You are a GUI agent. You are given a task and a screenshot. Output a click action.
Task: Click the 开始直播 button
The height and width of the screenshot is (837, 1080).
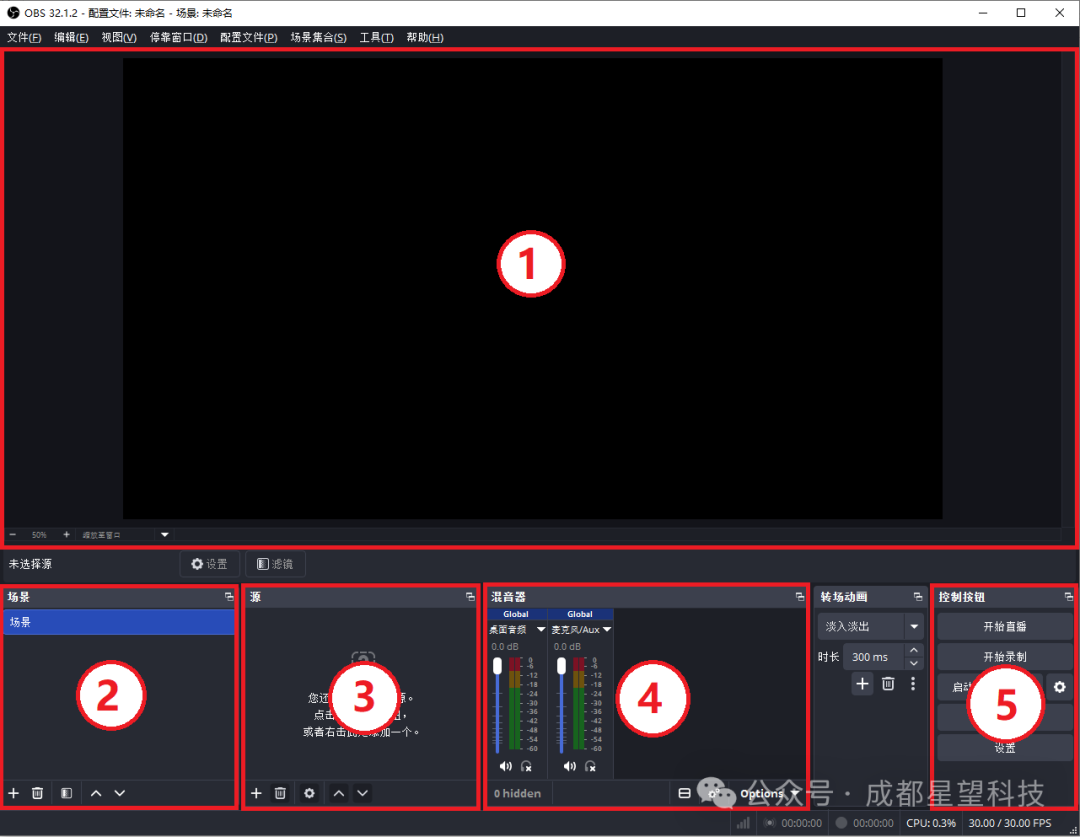click(1004, 626)
